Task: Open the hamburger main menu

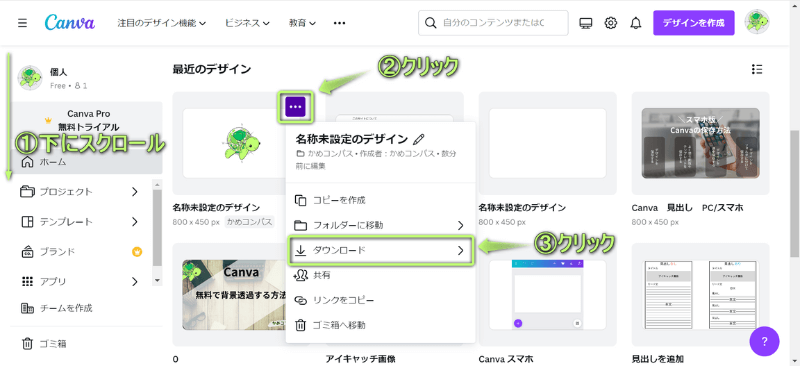Action: point(22,23)
